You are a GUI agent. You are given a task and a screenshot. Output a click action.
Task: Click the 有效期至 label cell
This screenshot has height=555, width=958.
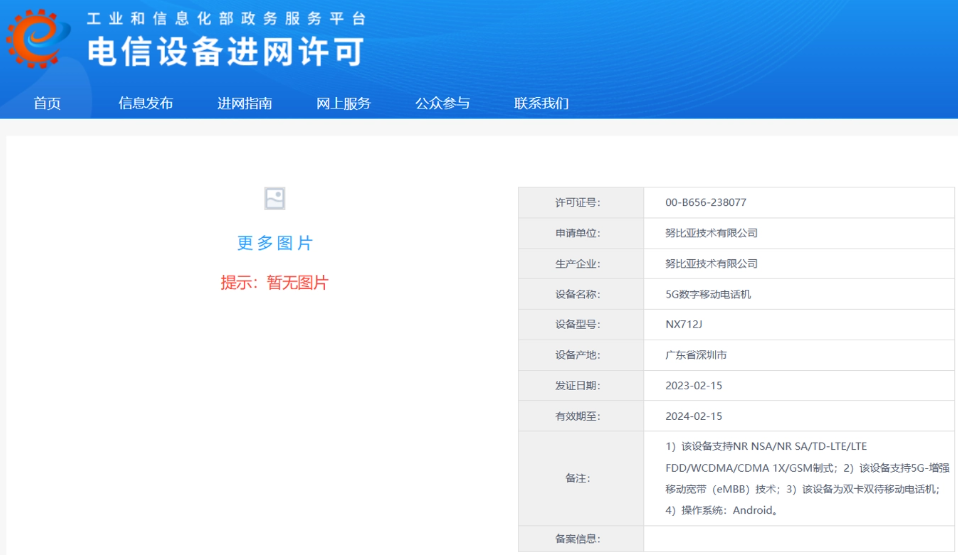click(581, 416)
